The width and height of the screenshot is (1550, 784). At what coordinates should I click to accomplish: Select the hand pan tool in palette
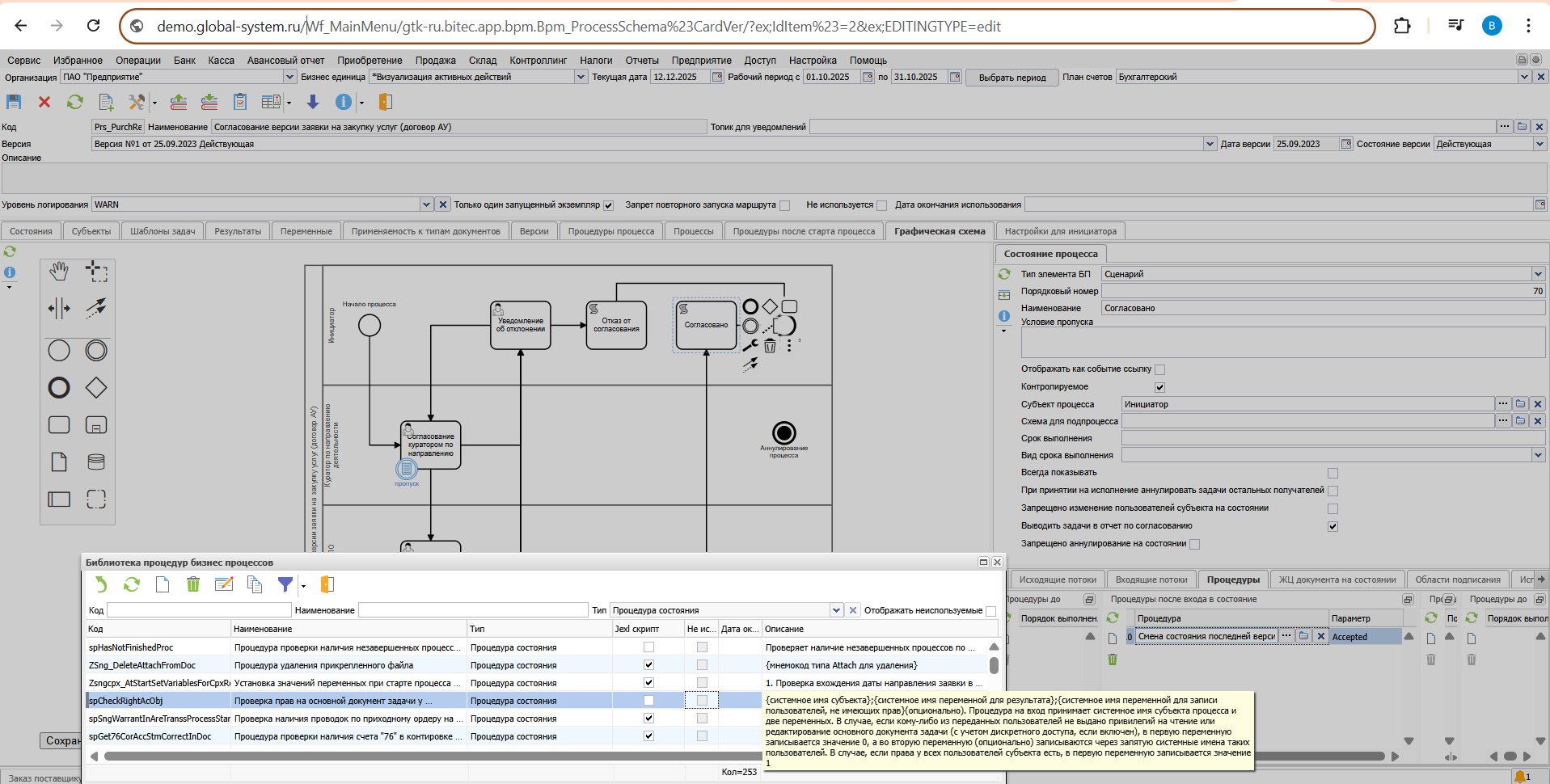coord(59,272)
